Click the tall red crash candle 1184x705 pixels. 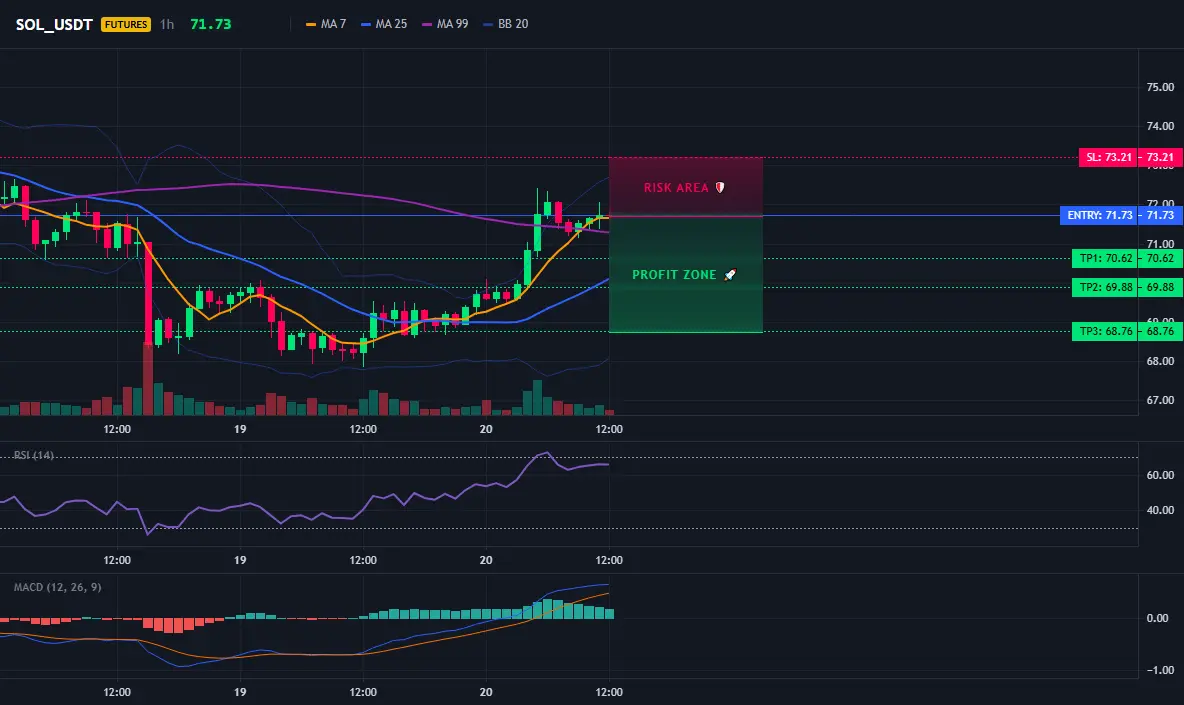148,293
